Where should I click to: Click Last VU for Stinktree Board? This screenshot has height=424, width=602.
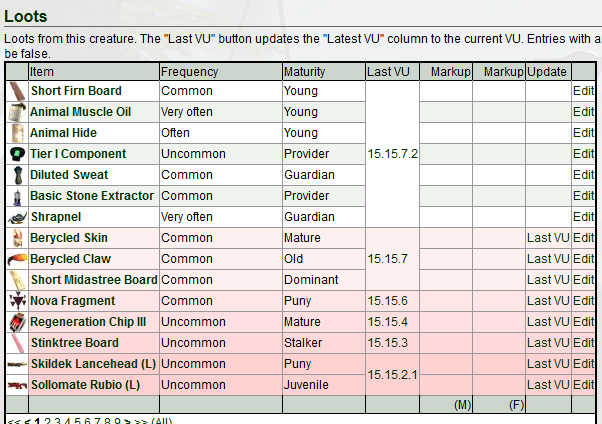coord(548,343)
